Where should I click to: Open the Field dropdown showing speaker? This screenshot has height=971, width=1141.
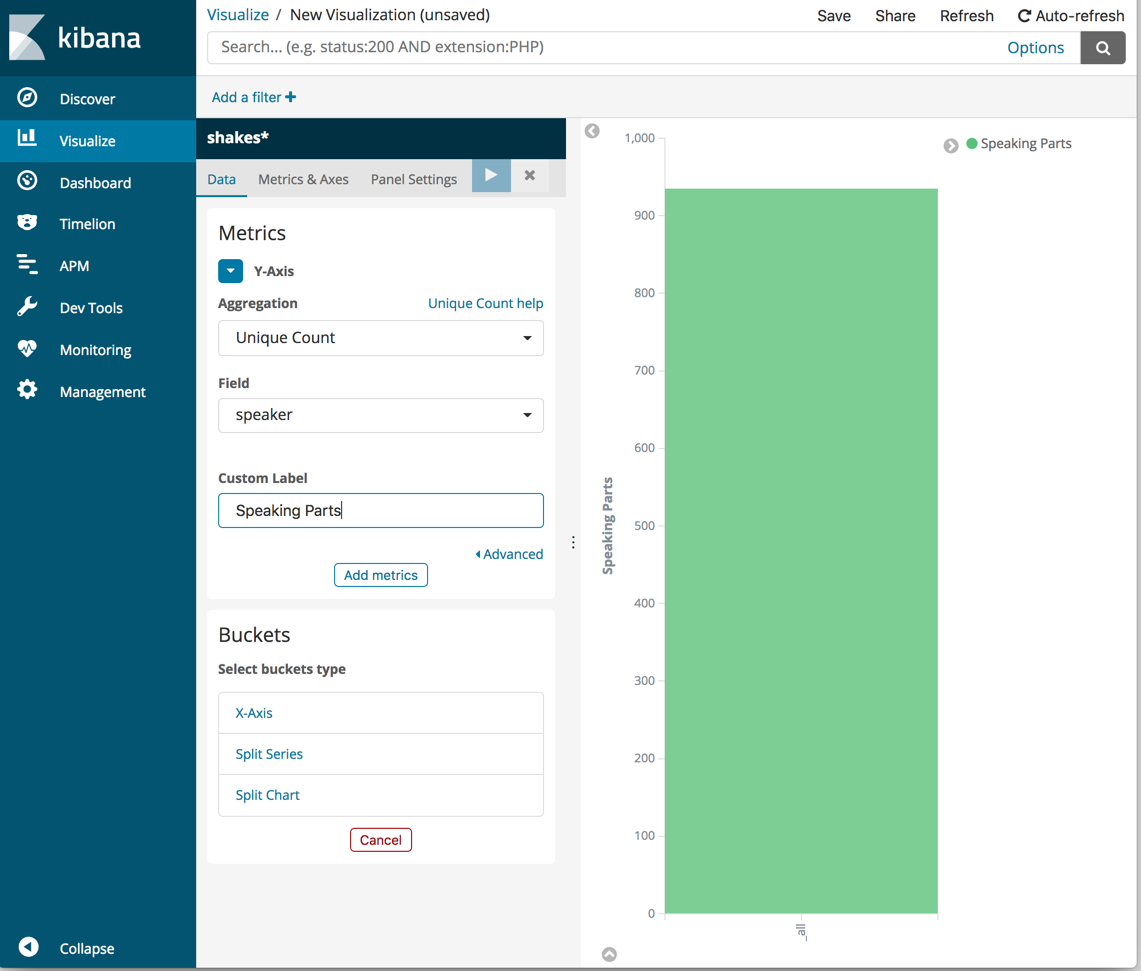point(380,415)
